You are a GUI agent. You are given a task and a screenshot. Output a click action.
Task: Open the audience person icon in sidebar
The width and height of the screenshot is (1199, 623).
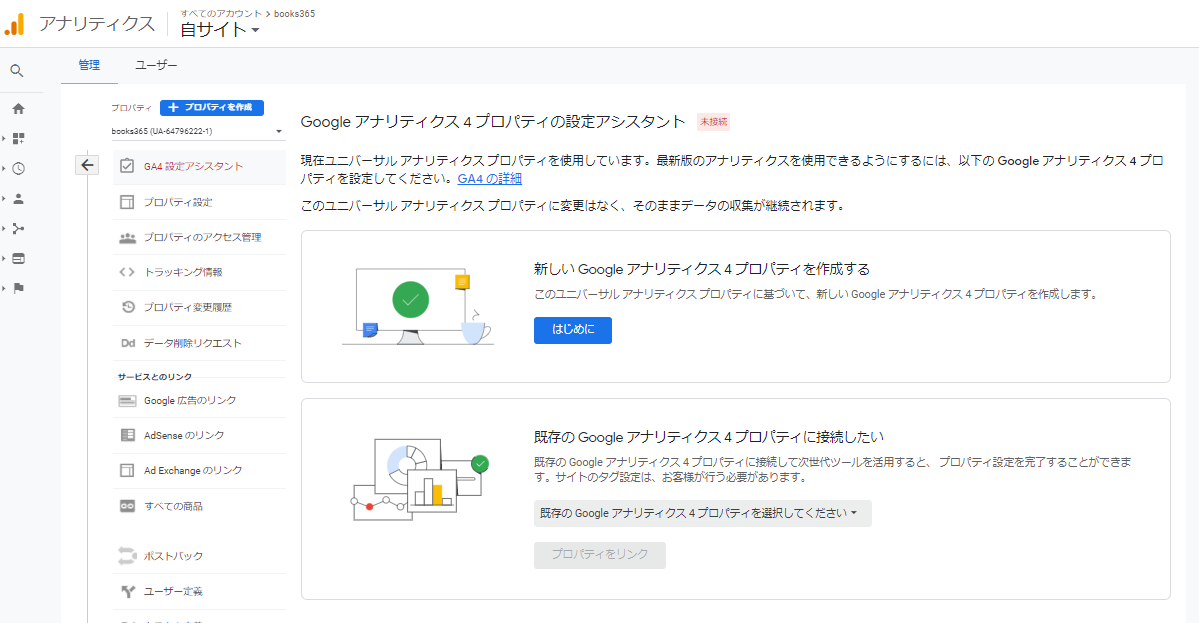18,199
